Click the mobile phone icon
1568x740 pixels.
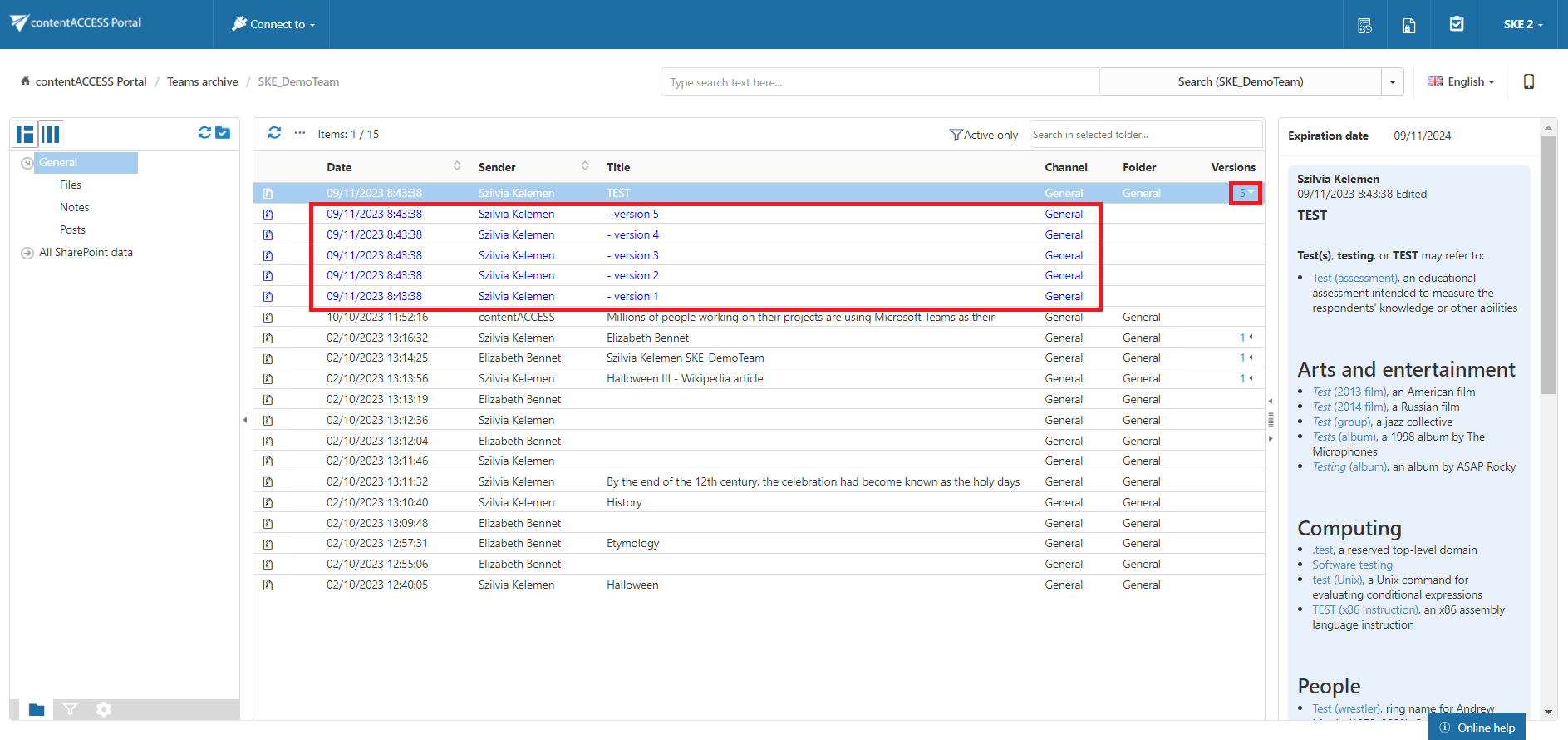[1528, 81]
